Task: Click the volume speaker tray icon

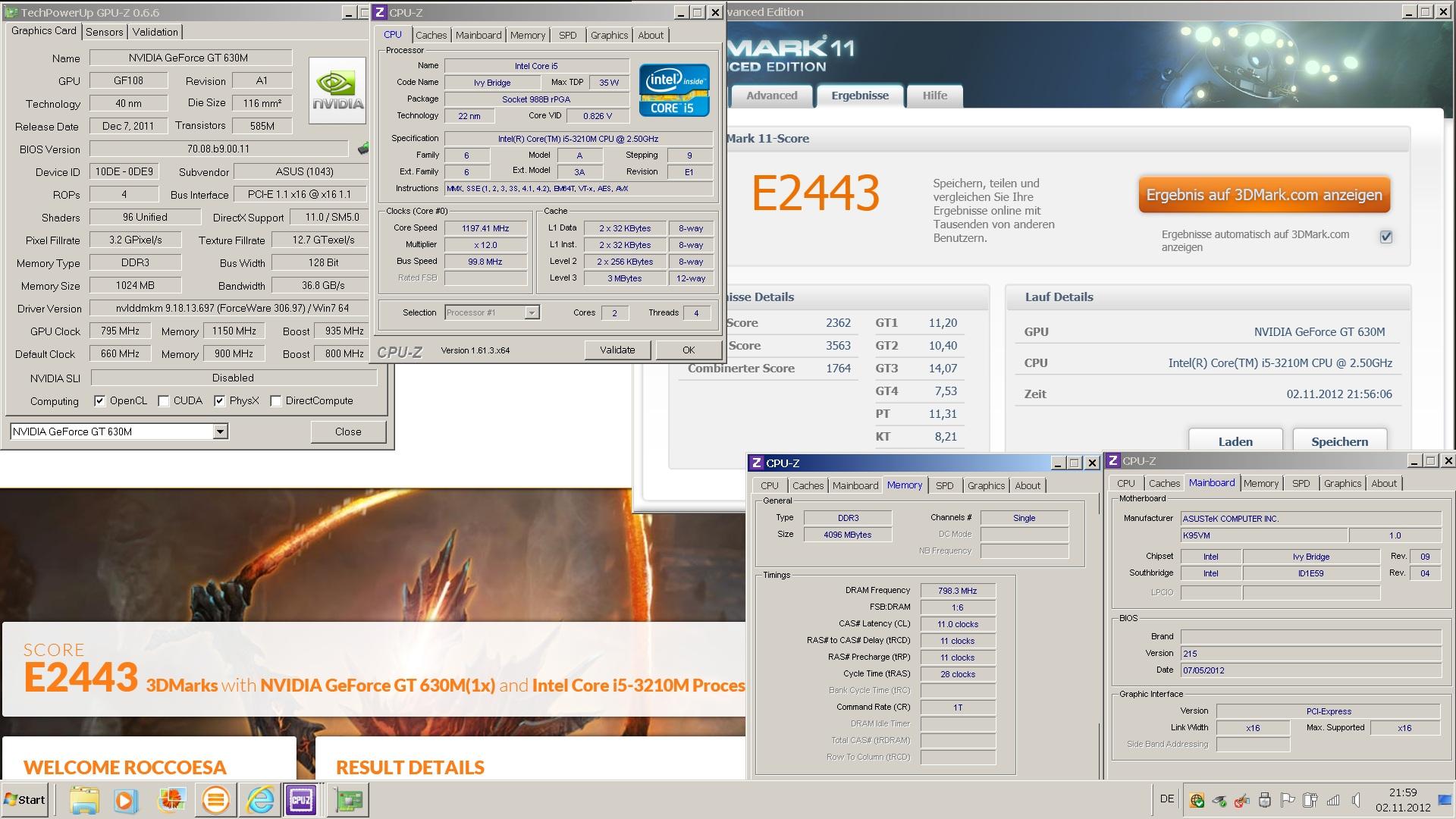Action: [x=1356, y=800]
